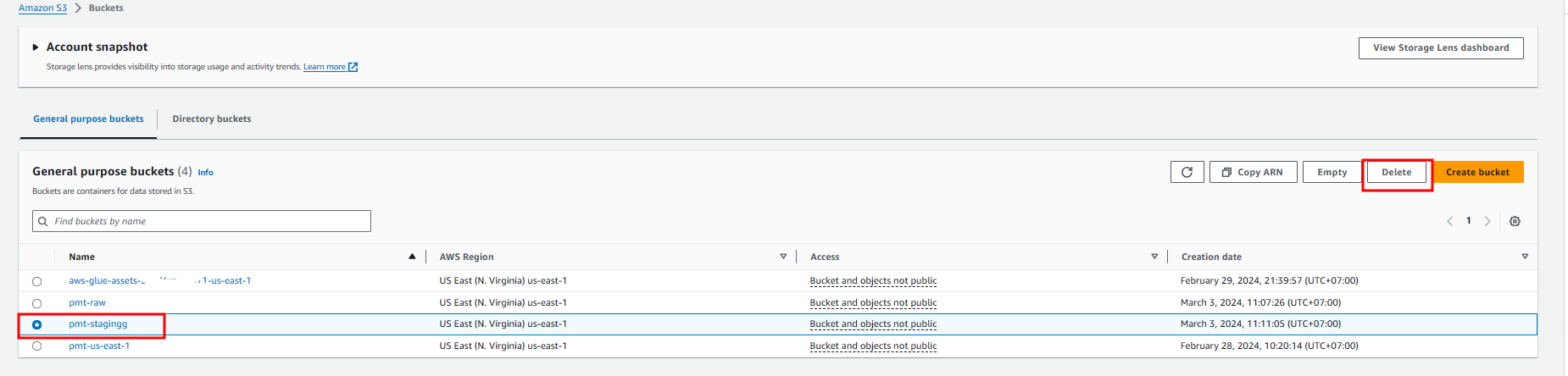The image size is (1568, 376).
Task: Expand the Account snapshot section
Action: click(x=36, y=47)
